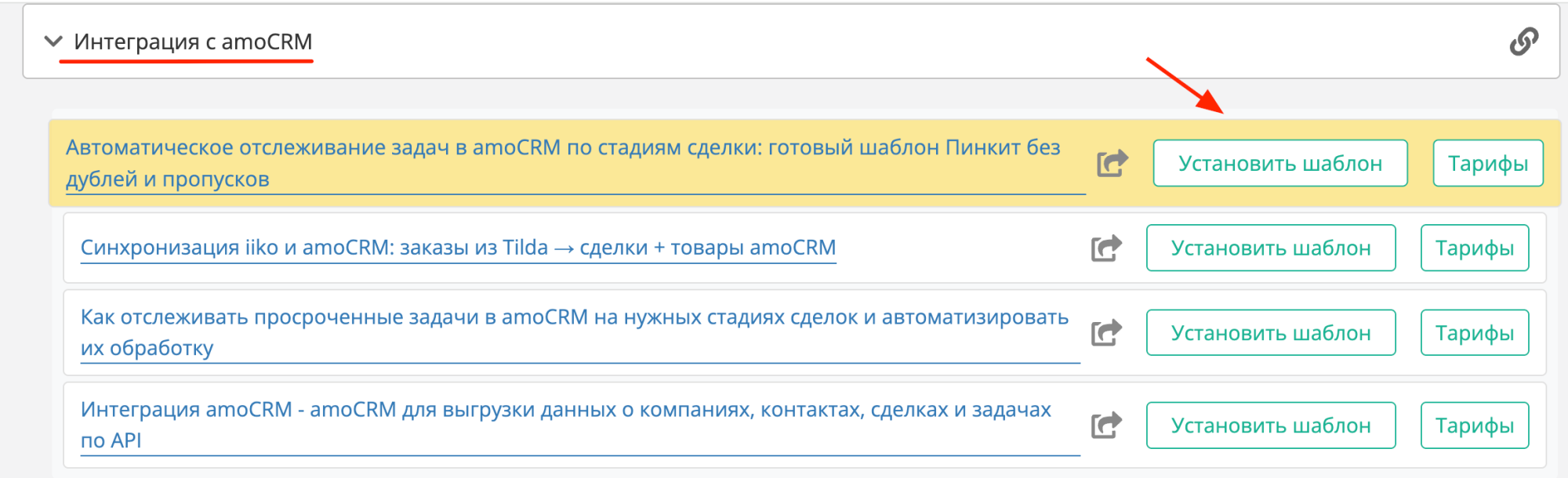Image resolution: width=1568 pixels, height=478 pixels.
Task: Open Тарифы for the highlighted yellow template
Action: tap(1487, 163)
